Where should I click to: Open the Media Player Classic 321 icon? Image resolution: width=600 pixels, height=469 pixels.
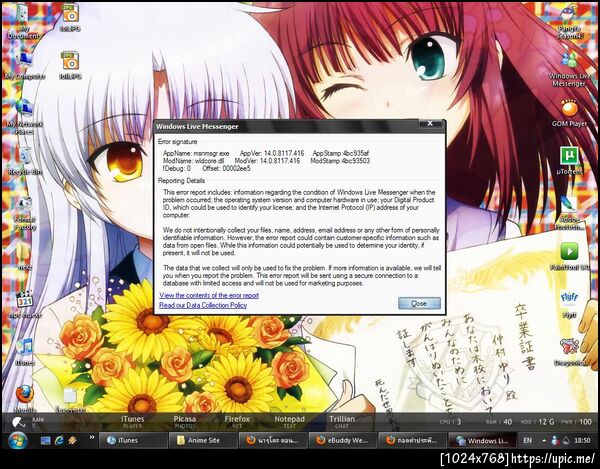(24, 305)
